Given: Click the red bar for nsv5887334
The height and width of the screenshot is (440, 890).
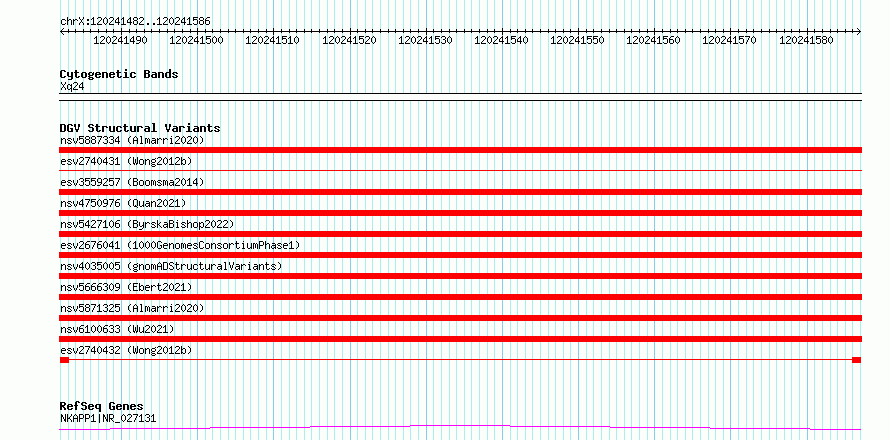Looking at the screenshot, I should pos(460,150).
